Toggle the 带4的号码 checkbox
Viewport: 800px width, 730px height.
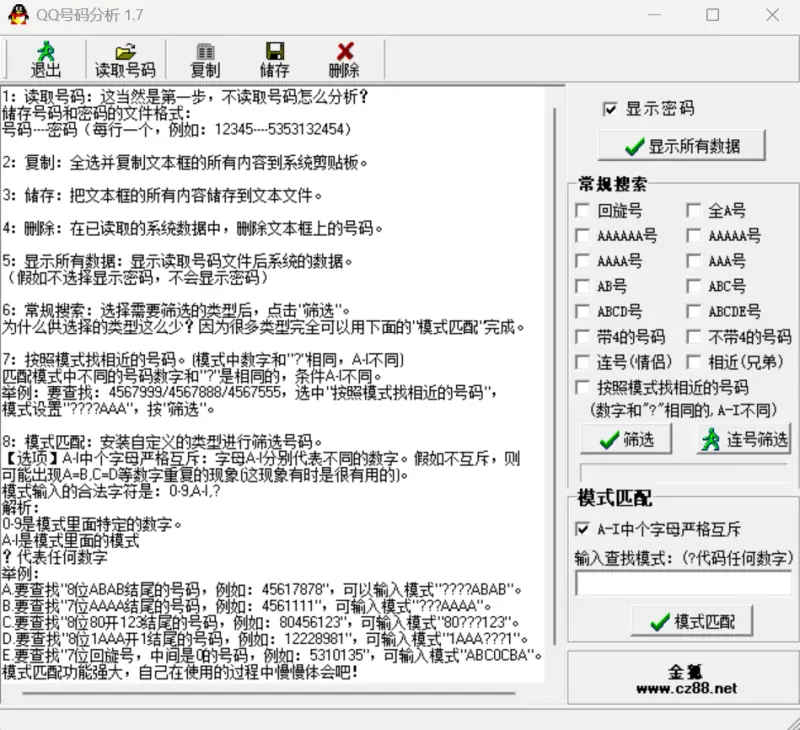[582, 337]
